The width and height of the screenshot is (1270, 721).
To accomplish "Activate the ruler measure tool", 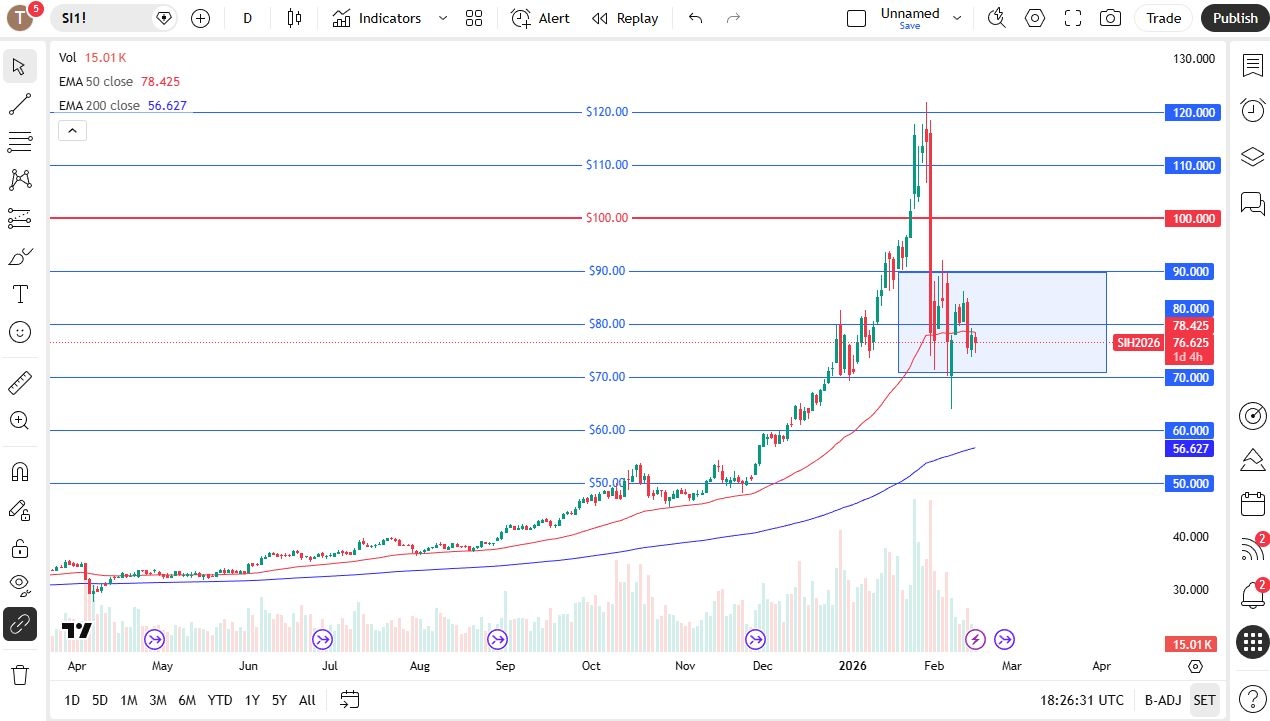I will [19, 383].
